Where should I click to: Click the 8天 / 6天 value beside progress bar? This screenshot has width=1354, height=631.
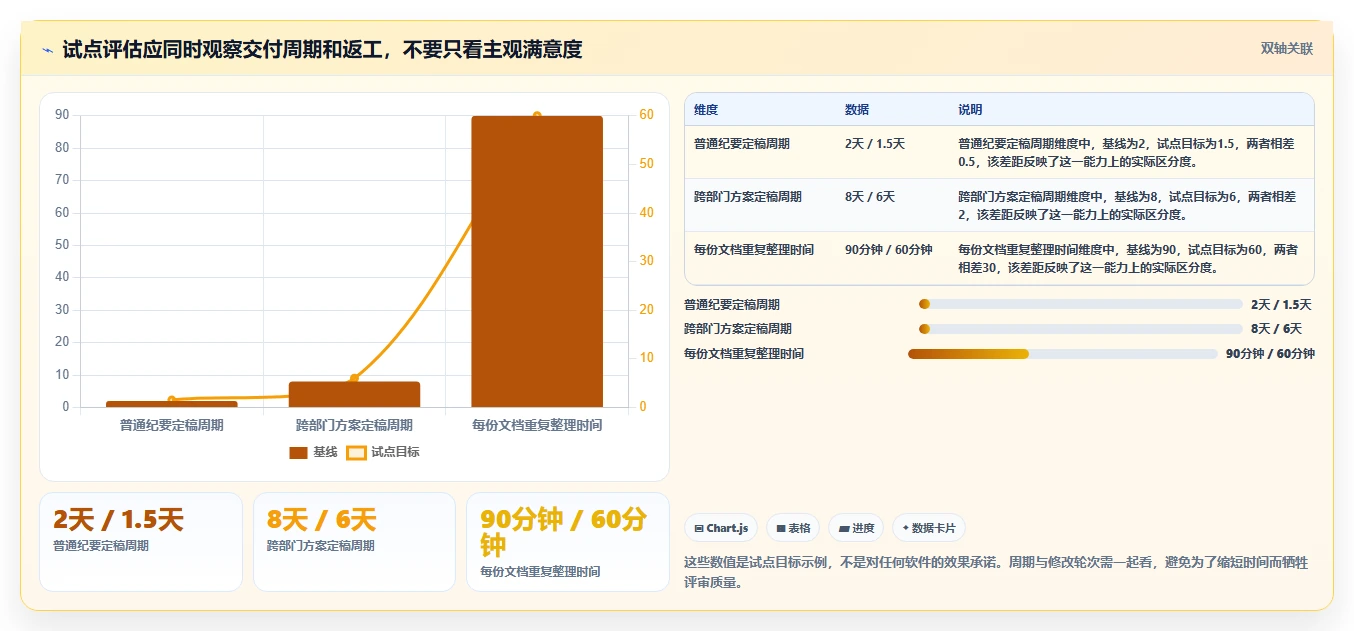(1276, 329)
